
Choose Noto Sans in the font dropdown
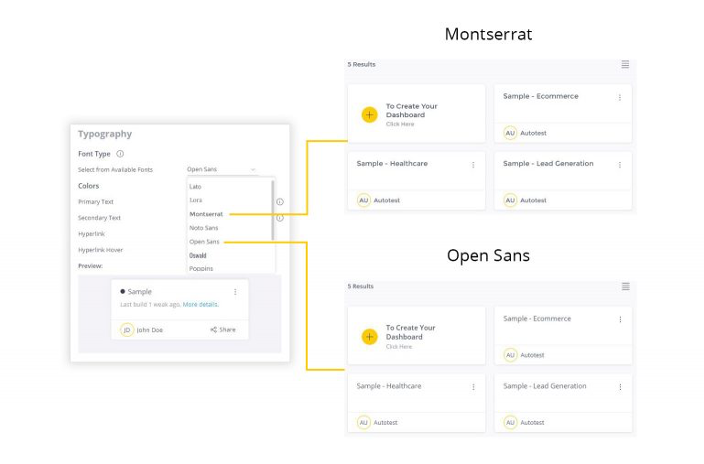pyautogui.click(x=204, y=228)
